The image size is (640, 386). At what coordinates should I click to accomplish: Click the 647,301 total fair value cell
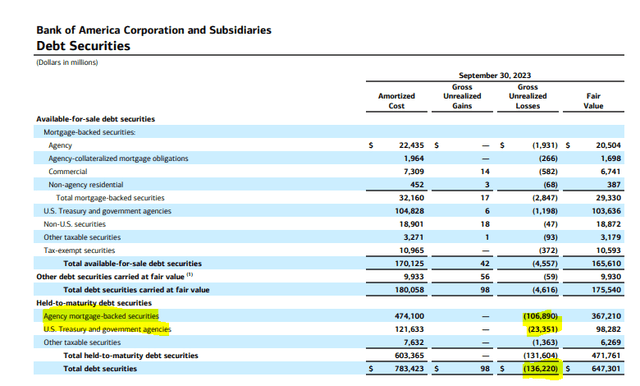(x=606, y=368)
